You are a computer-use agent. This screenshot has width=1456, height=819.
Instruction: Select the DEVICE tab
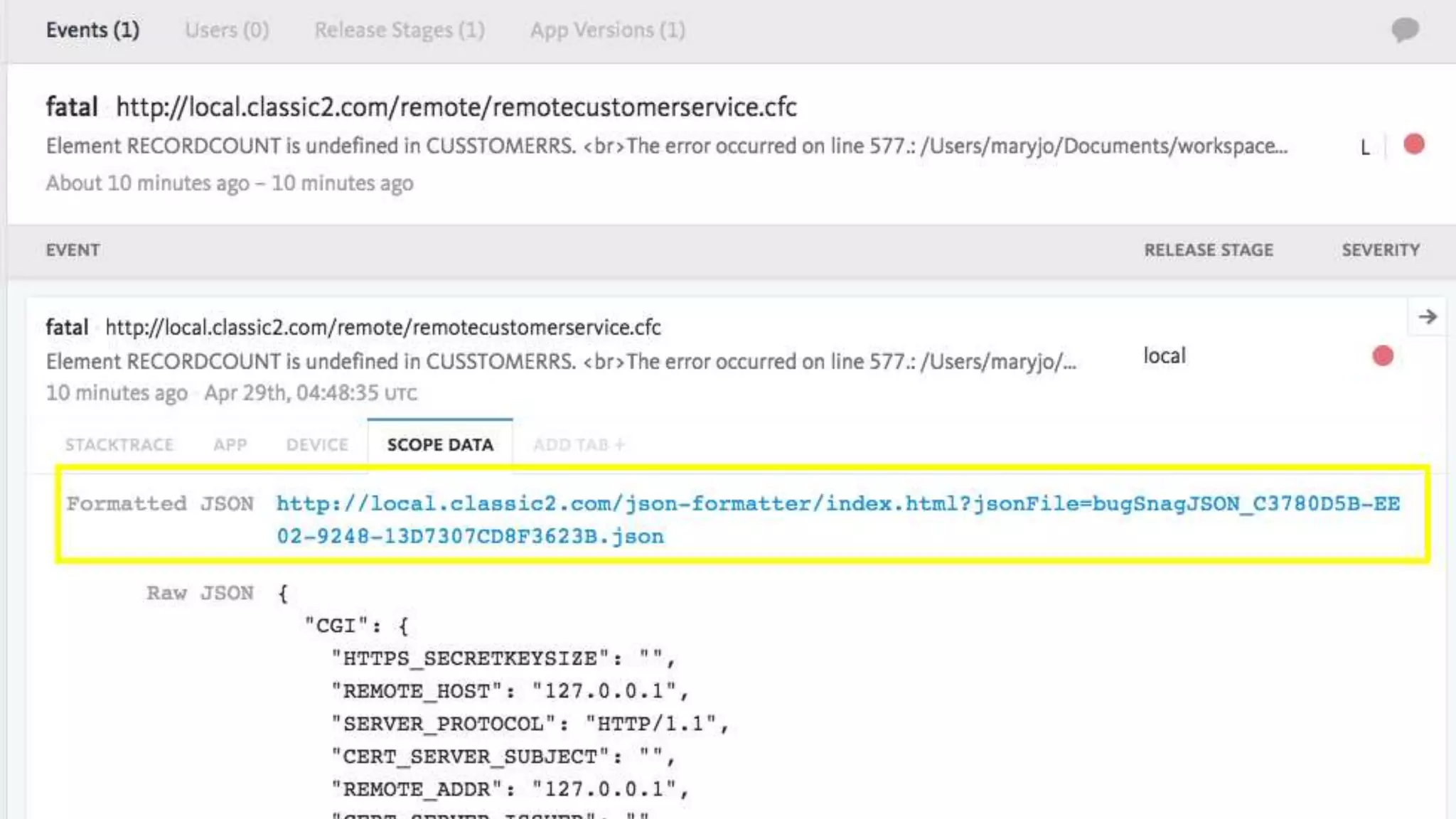317,445
